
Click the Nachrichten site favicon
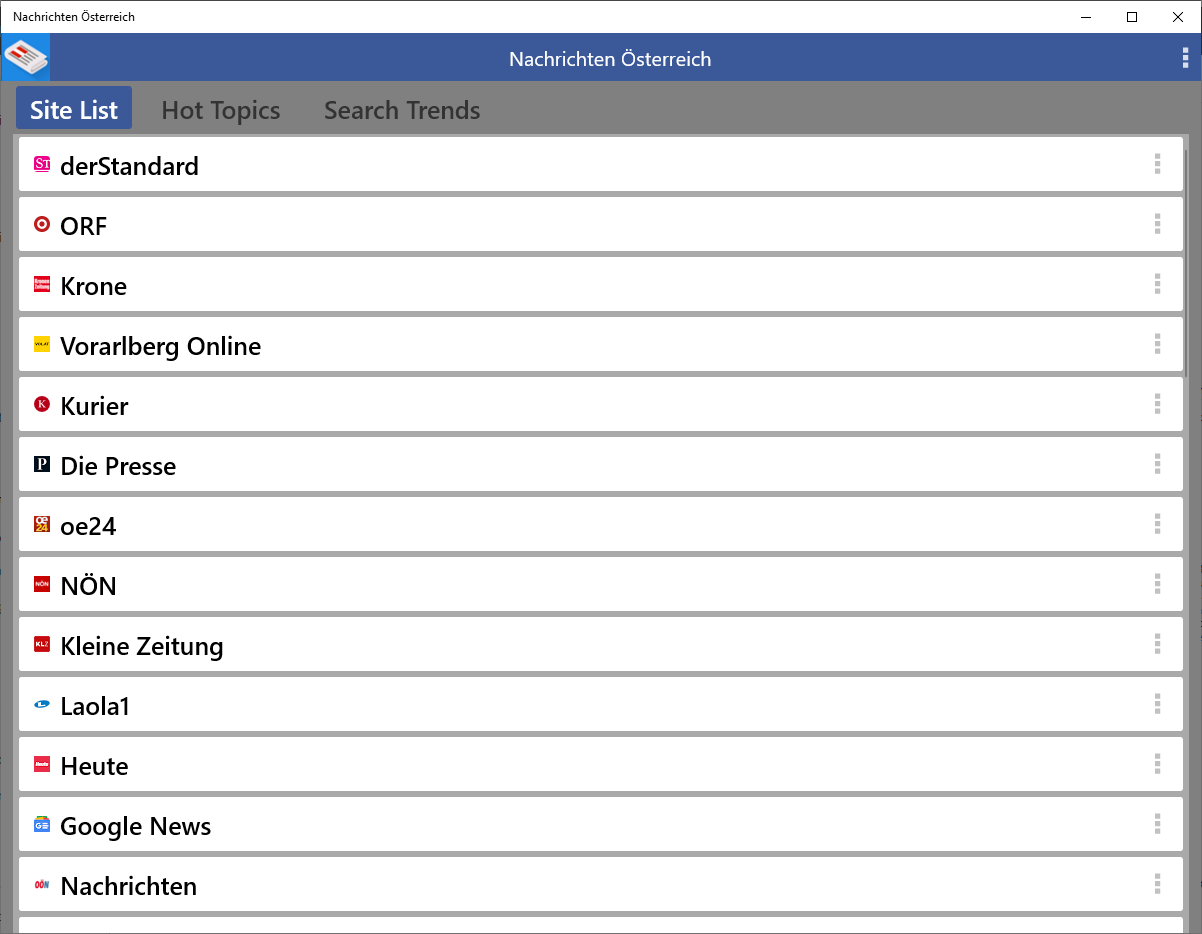click(42, 884)
